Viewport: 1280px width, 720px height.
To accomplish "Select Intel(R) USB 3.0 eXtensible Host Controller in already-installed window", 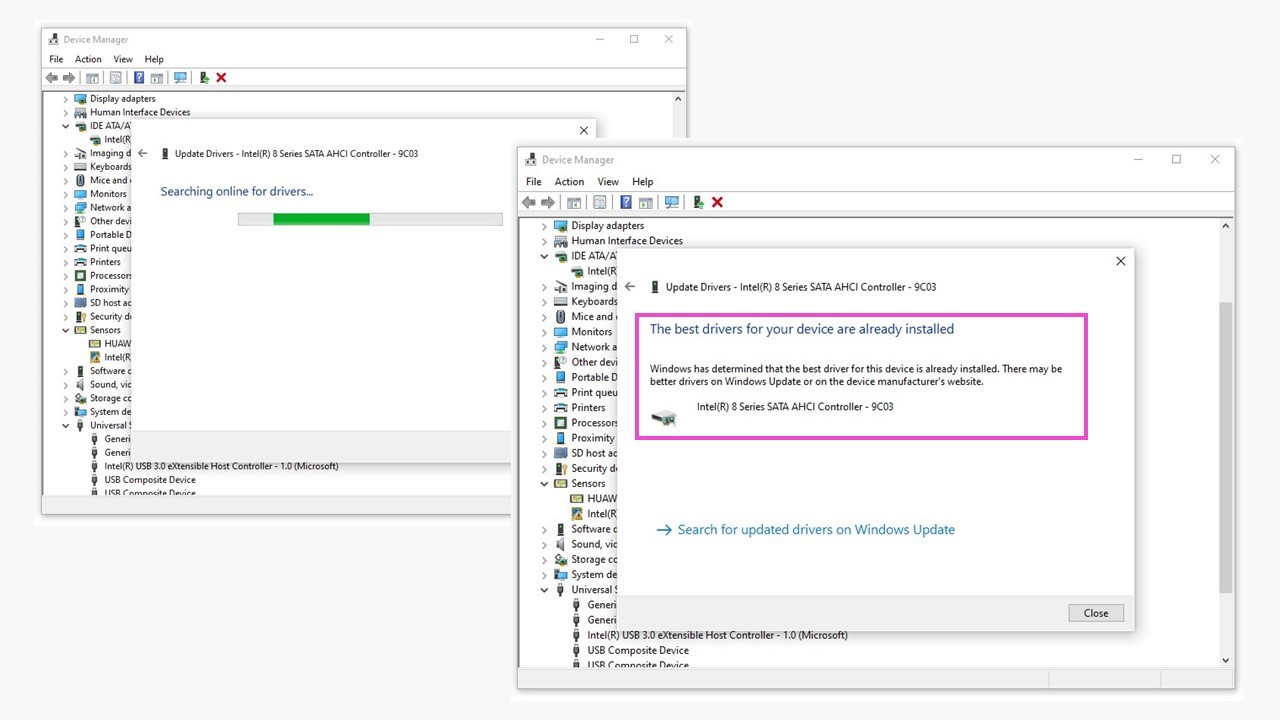I will (717, 636).
